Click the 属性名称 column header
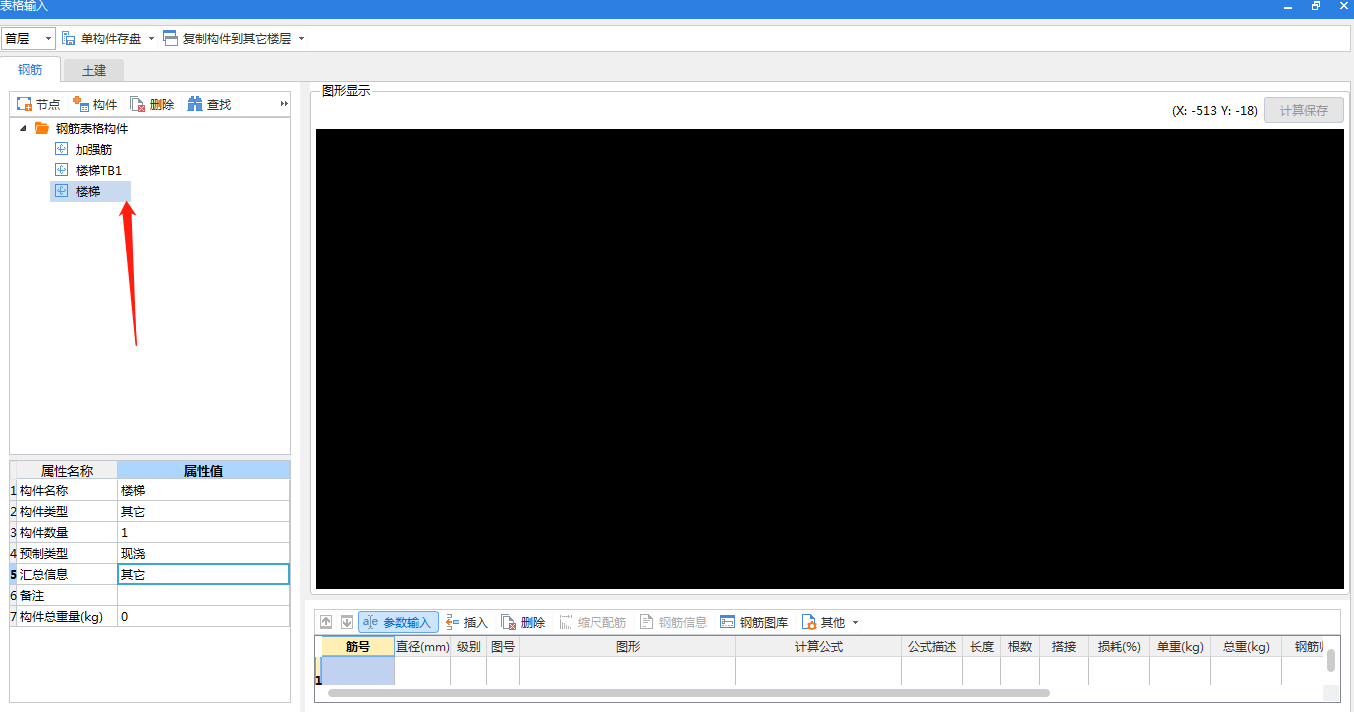This screenshot has width=1354, height=712. pos(66,470)
